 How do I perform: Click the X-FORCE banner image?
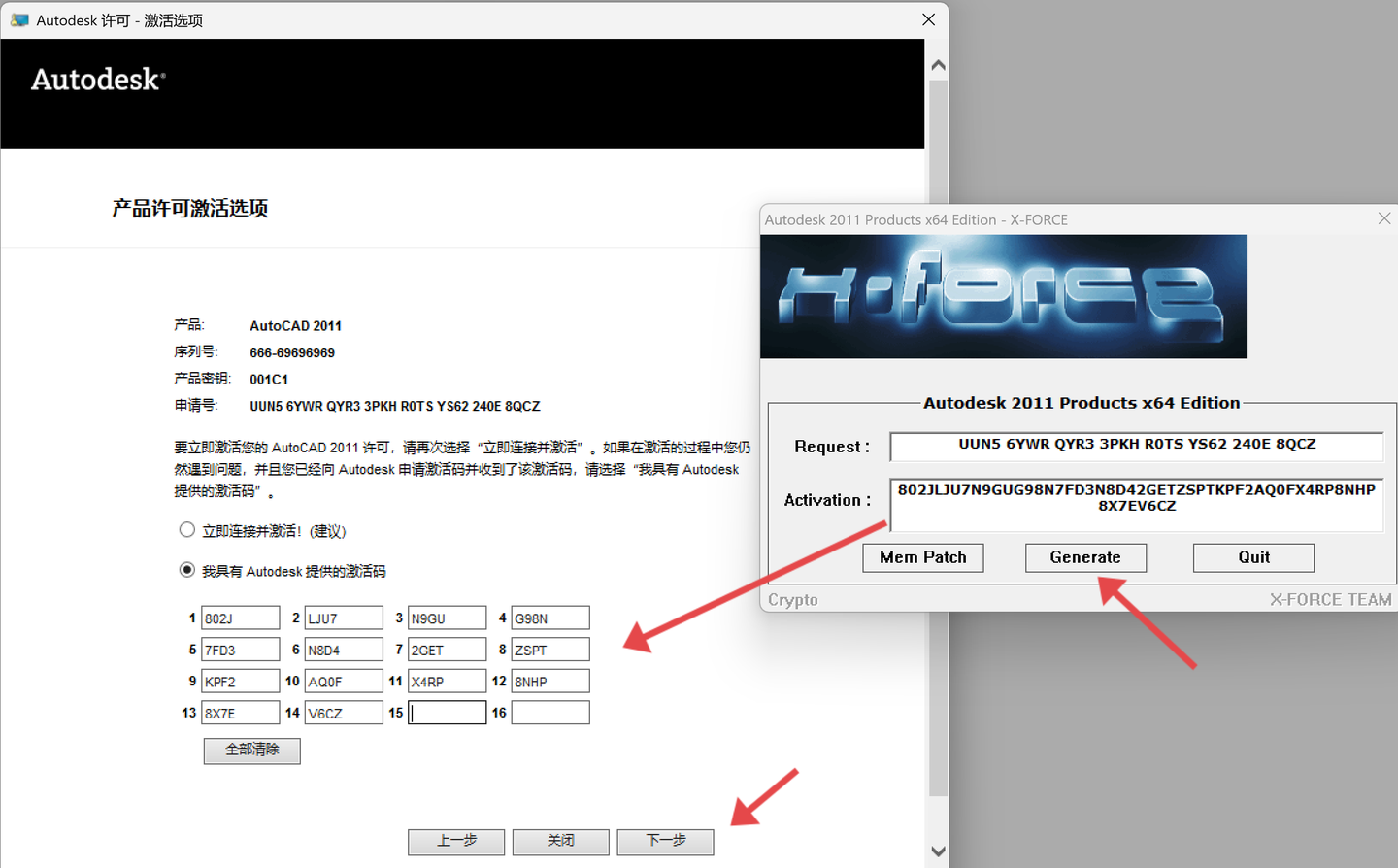[x=1003, y=296]
